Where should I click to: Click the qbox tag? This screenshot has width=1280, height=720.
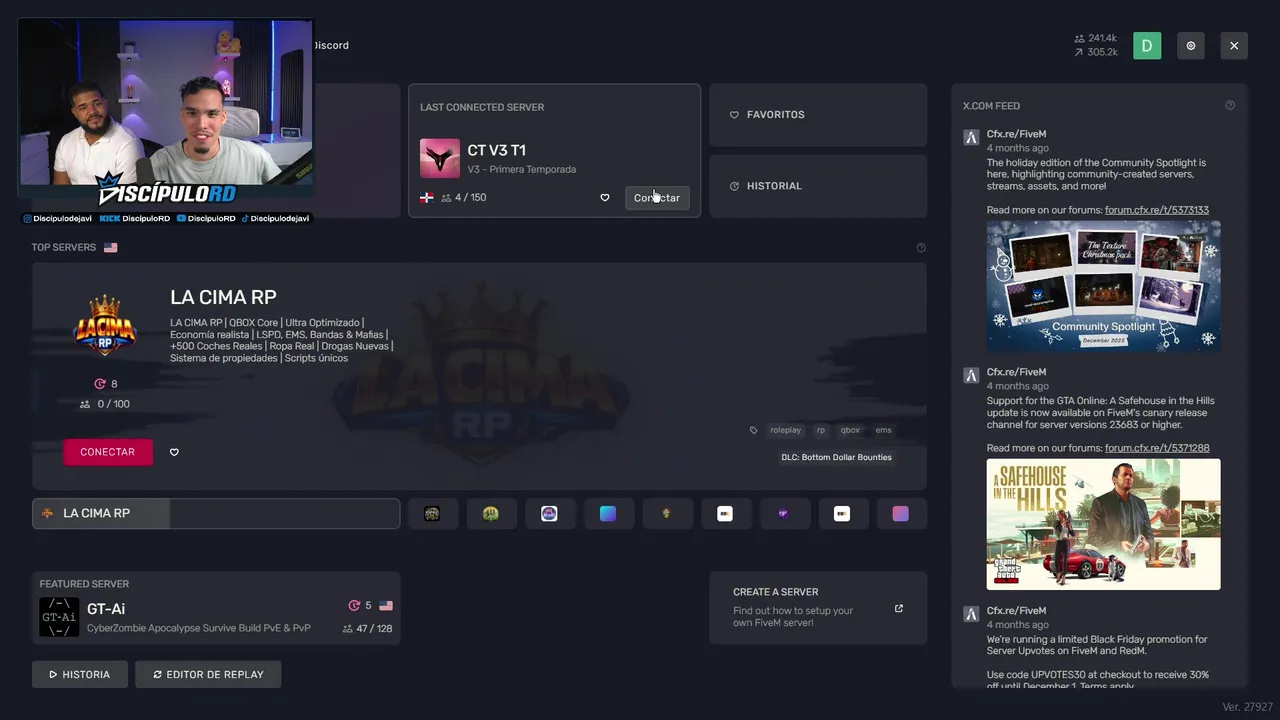[x=850, y=430]
